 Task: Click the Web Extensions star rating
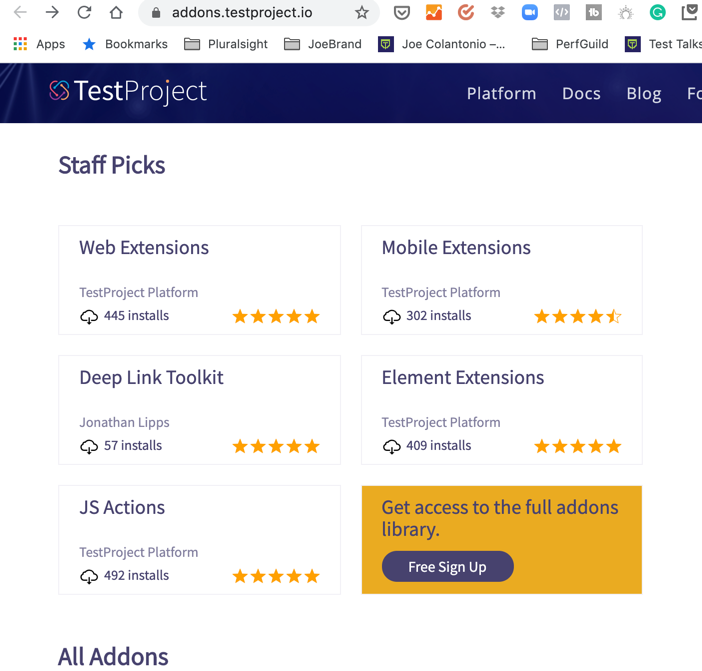tap(276, 316)
